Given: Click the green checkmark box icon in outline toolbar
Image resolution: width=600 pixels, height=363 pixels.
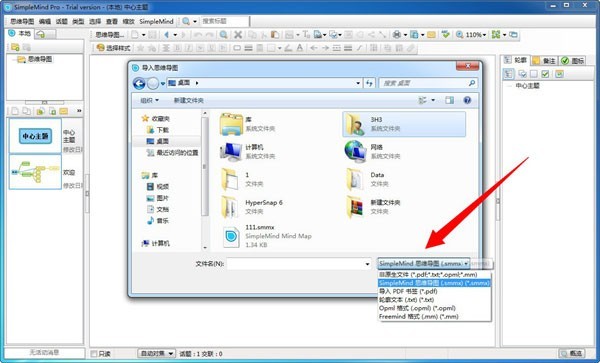Looking at the screenshot, I should 545,74.
